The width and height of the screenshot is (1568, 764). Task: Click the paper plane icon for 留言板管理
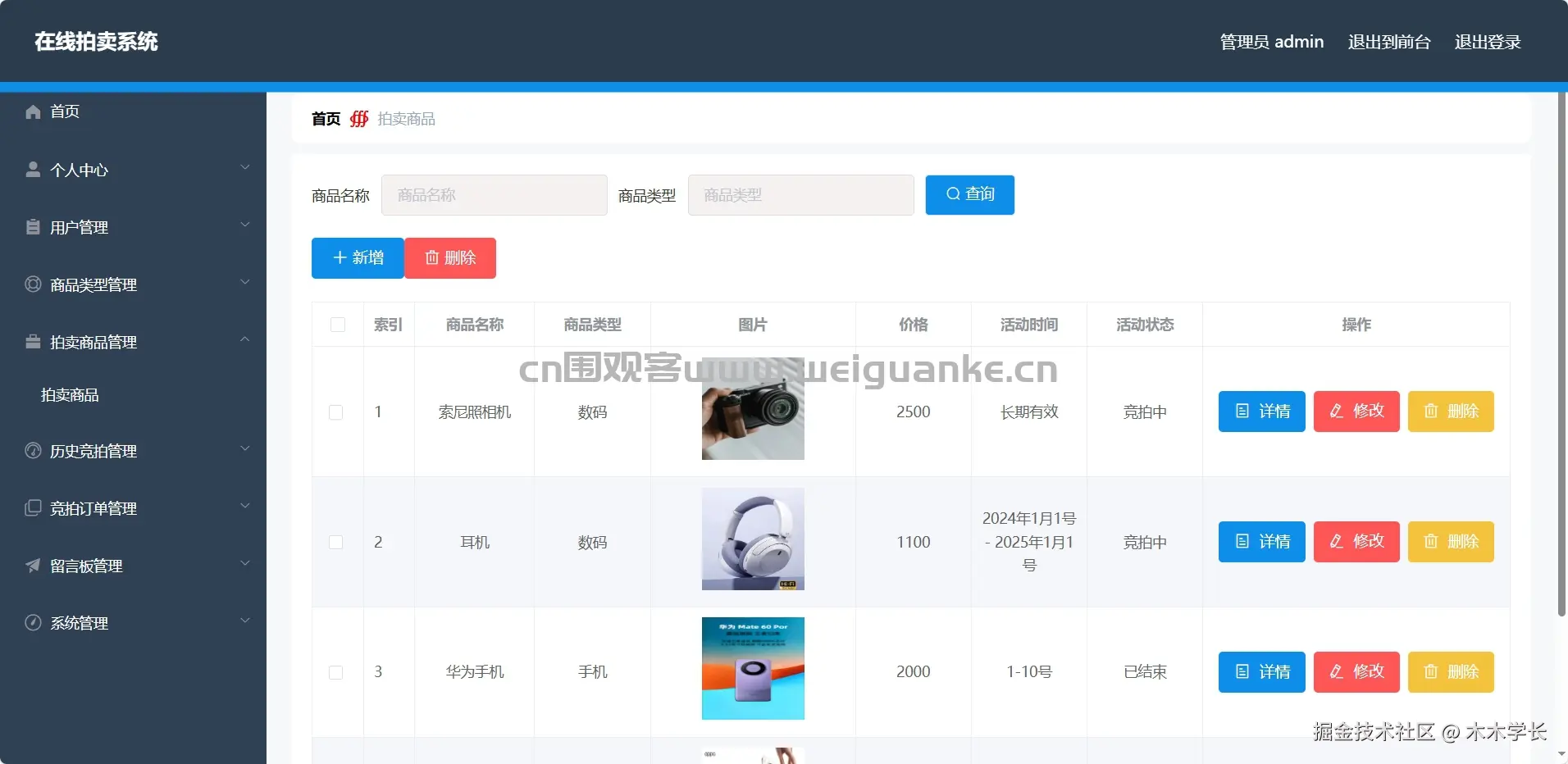tap(33, 566)
